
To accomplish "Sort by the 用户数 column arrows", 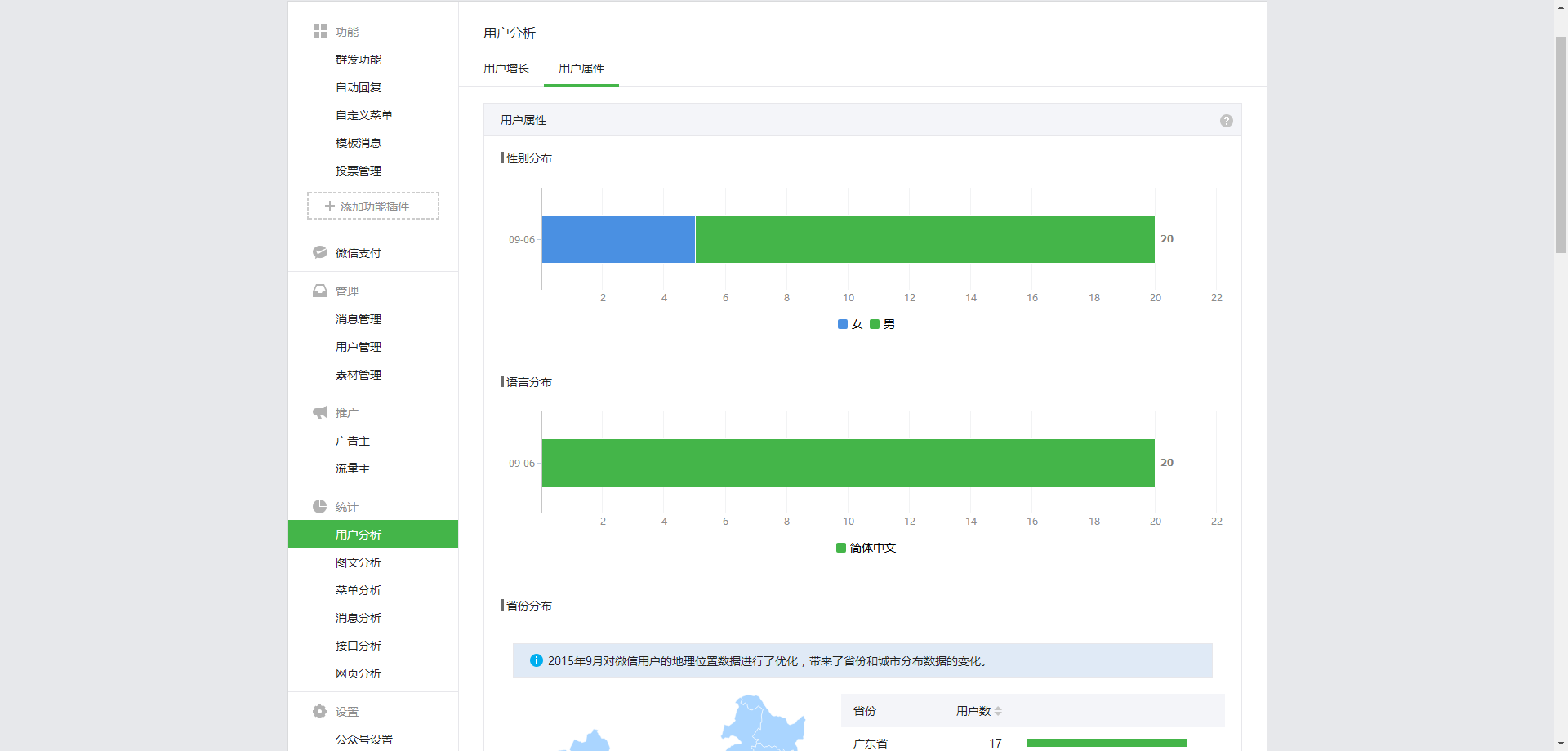I will click(998, 711).
